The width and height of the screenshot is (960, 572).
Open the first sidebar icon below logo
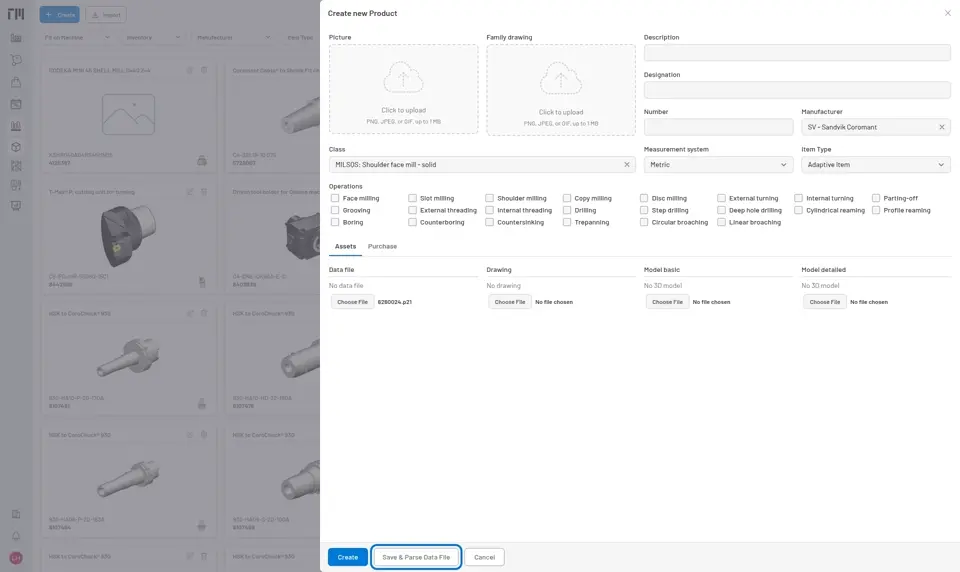click(x=16, y=38)
